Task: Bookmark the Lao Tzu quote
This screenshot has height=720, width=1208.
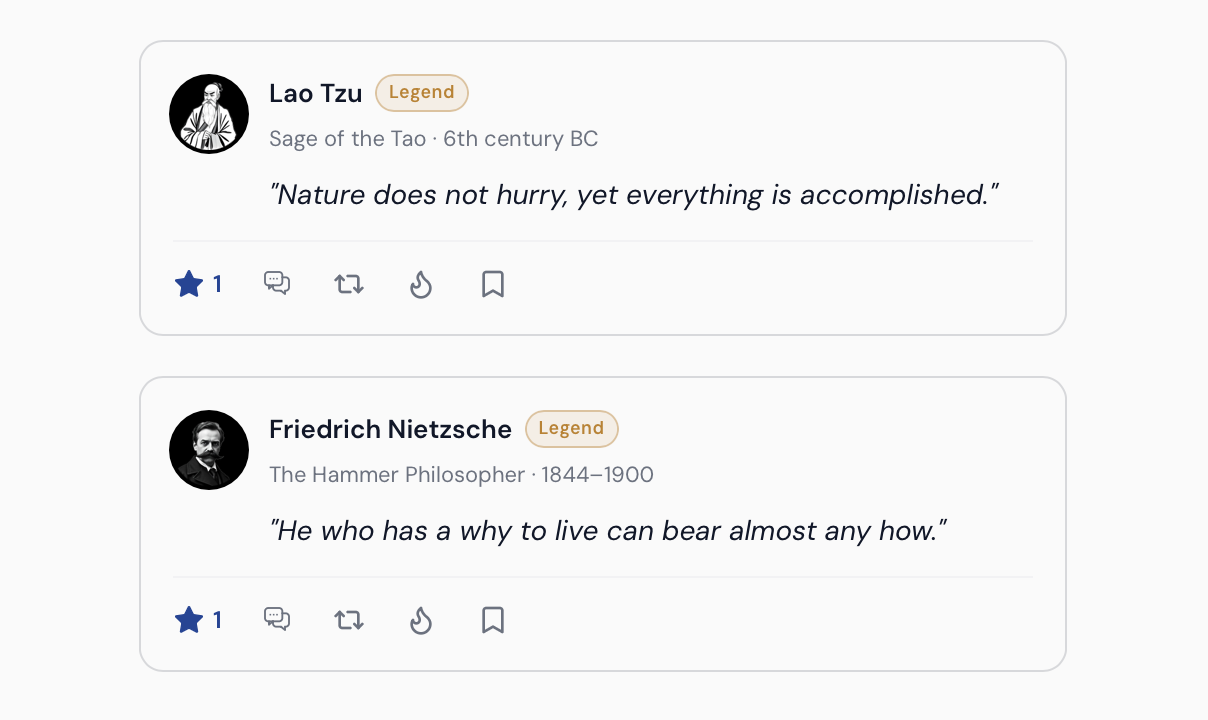Action: (492, 285)
